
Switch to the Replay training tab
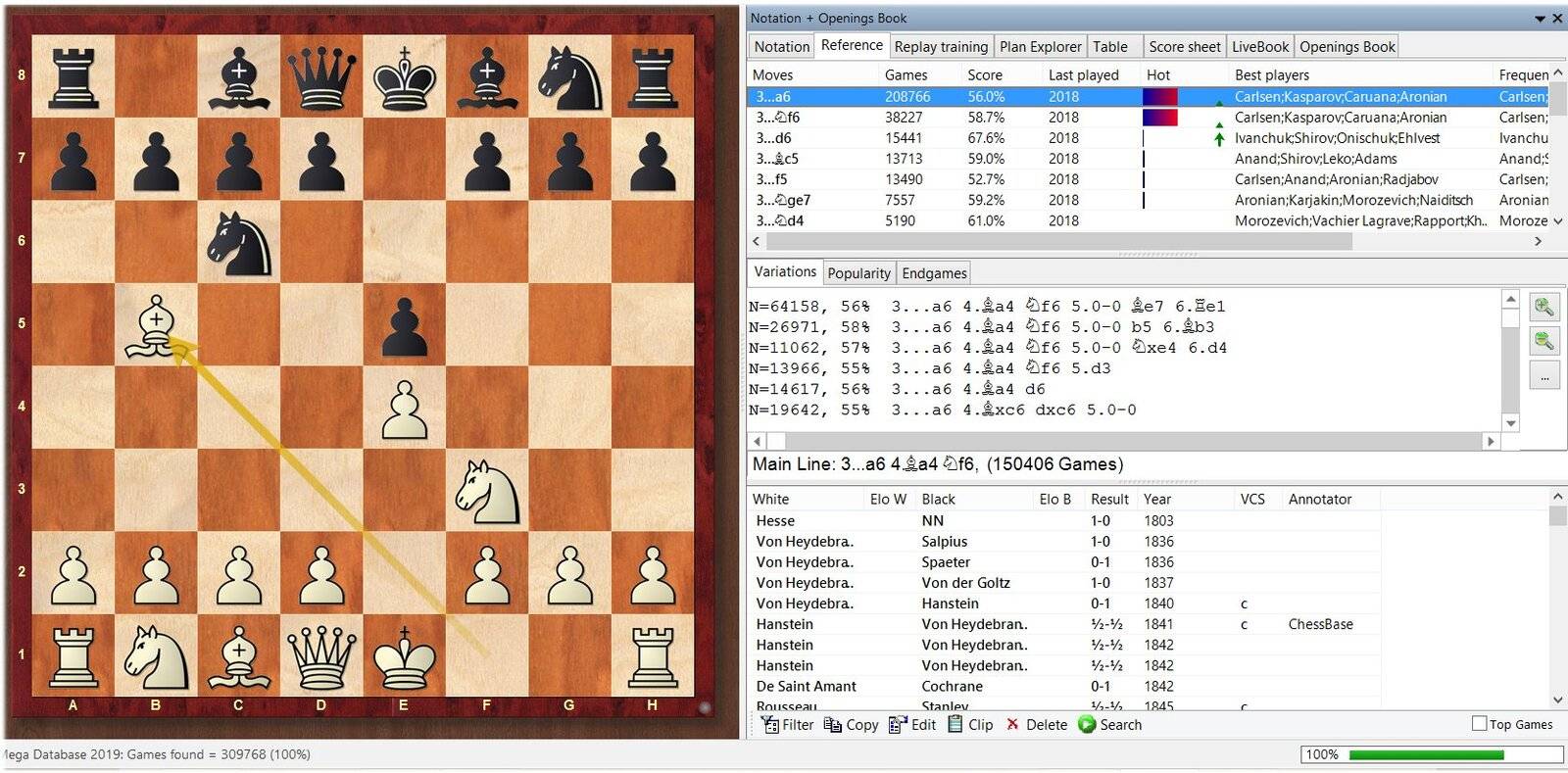pos(941,46)
